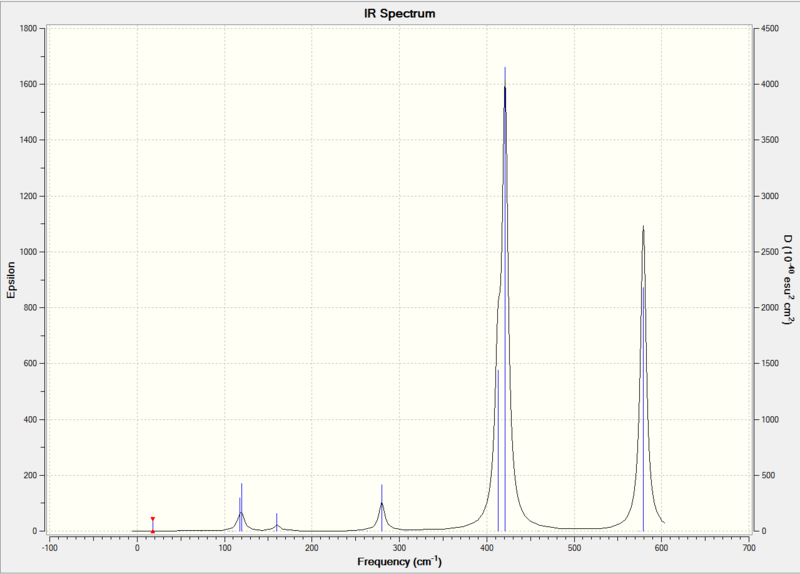Select the "Epsilon" axis label
800x574 pixels.
(x=11, y=280)
